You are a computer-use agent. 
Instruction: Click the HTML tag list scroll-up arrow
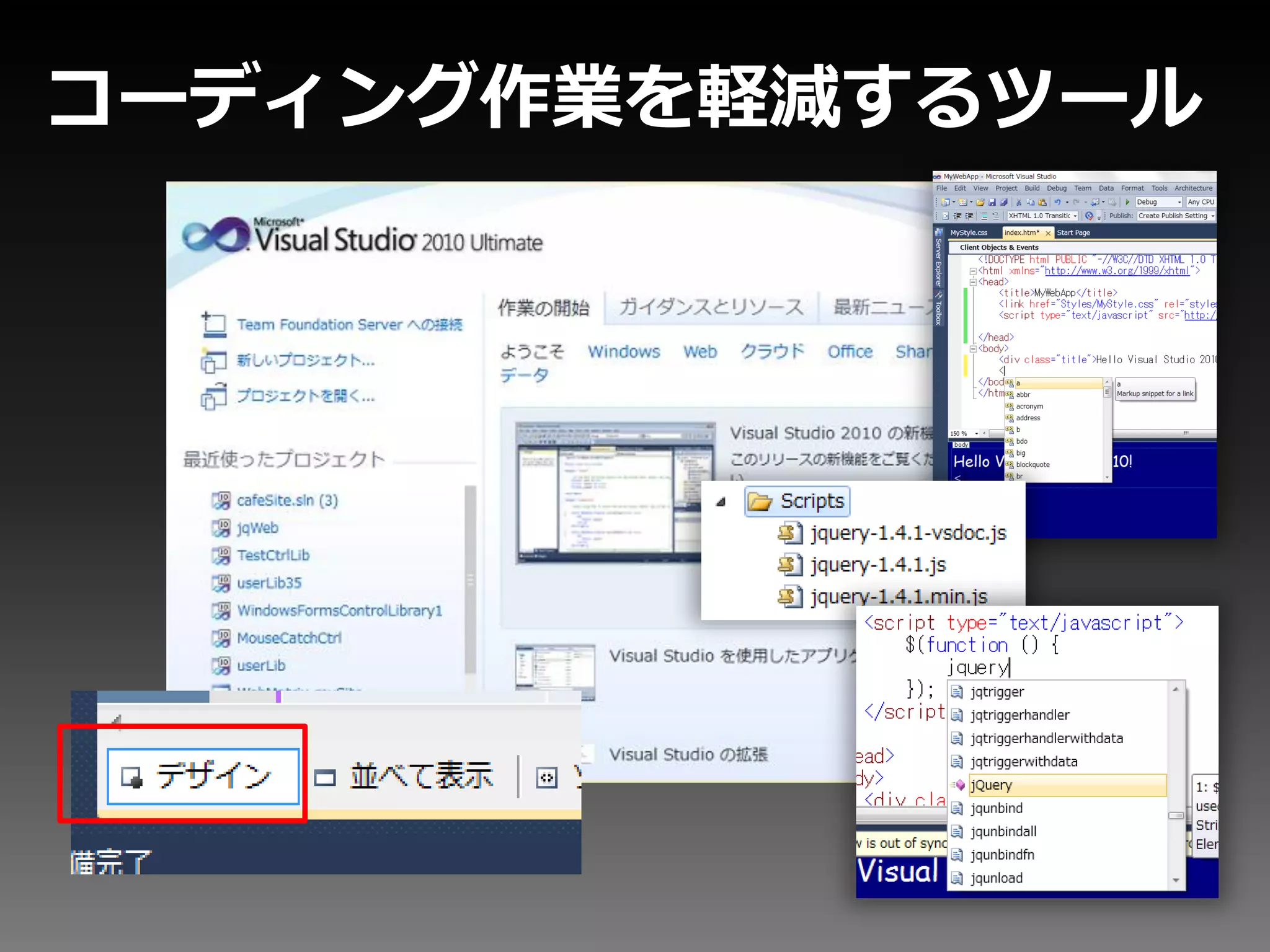coord(1107,383)
